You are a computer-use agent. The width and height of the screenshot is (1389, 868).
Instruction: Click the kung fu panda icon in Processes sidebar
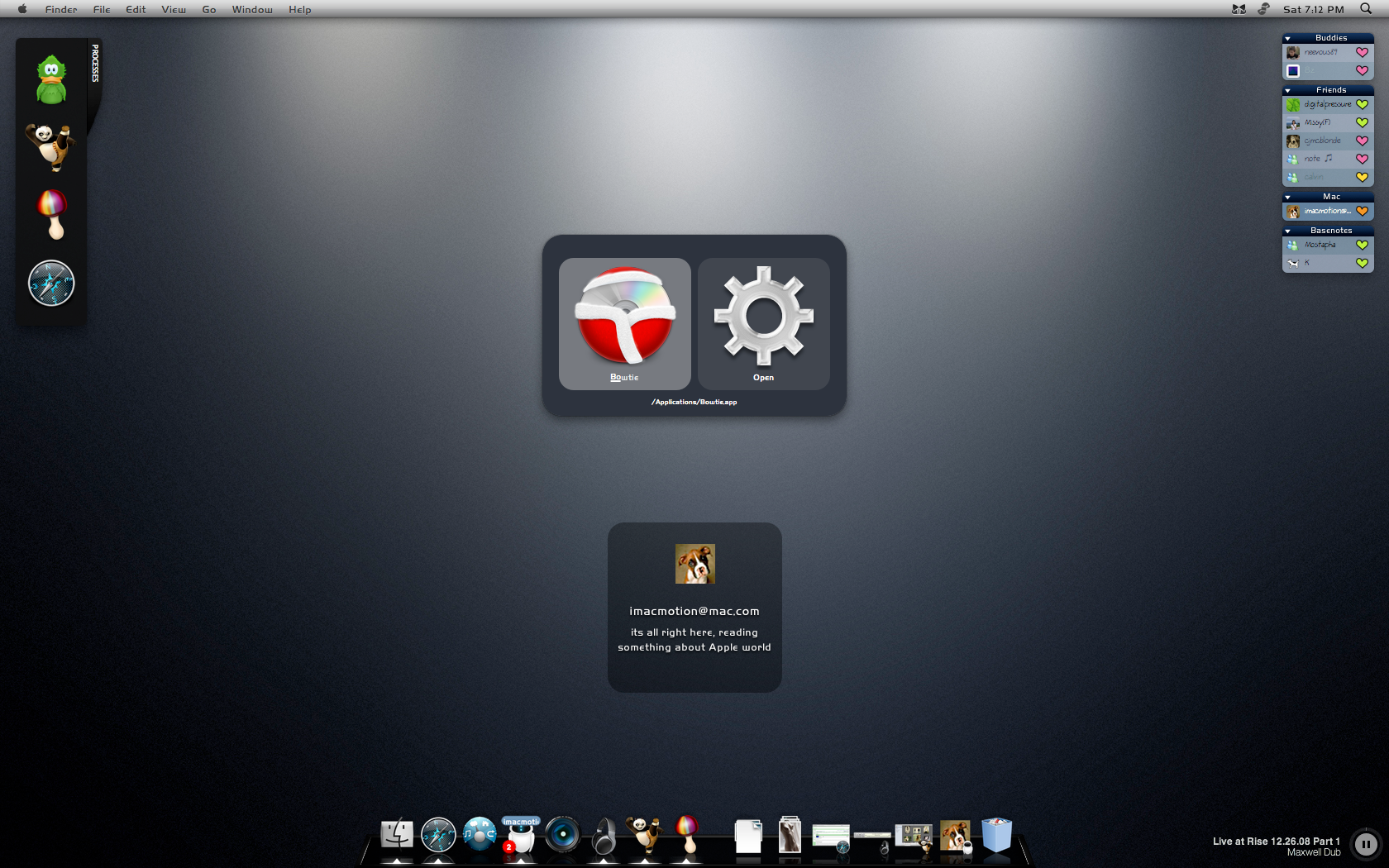pyautogui.click(x=50, y=146)
